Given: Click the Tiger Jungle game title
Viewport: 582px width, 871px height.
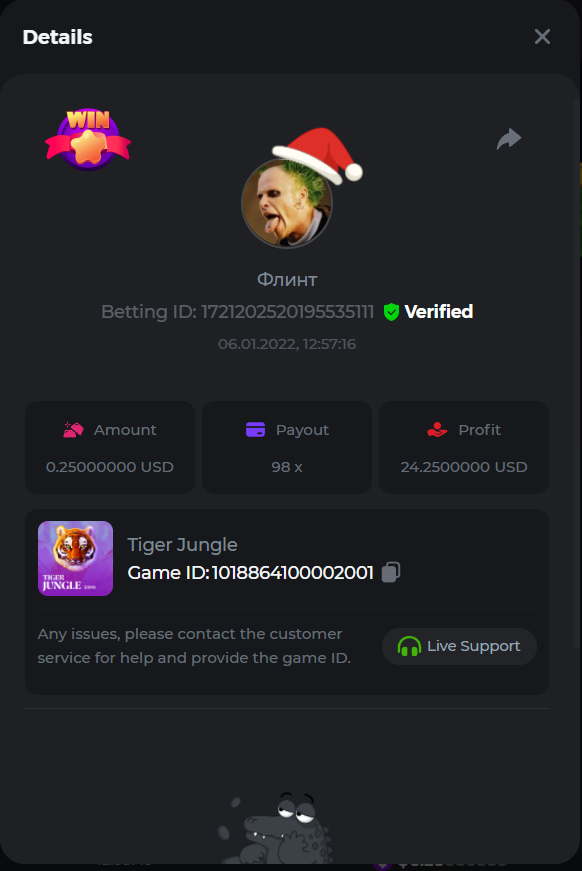Looking at the screenshot, I should coord(182,545).
